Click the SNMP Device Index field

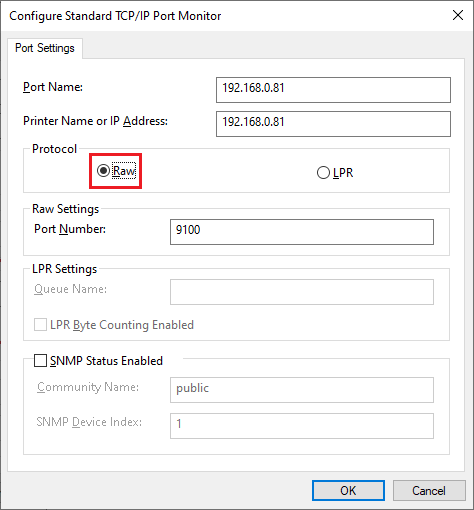click(x=302, y=426)
